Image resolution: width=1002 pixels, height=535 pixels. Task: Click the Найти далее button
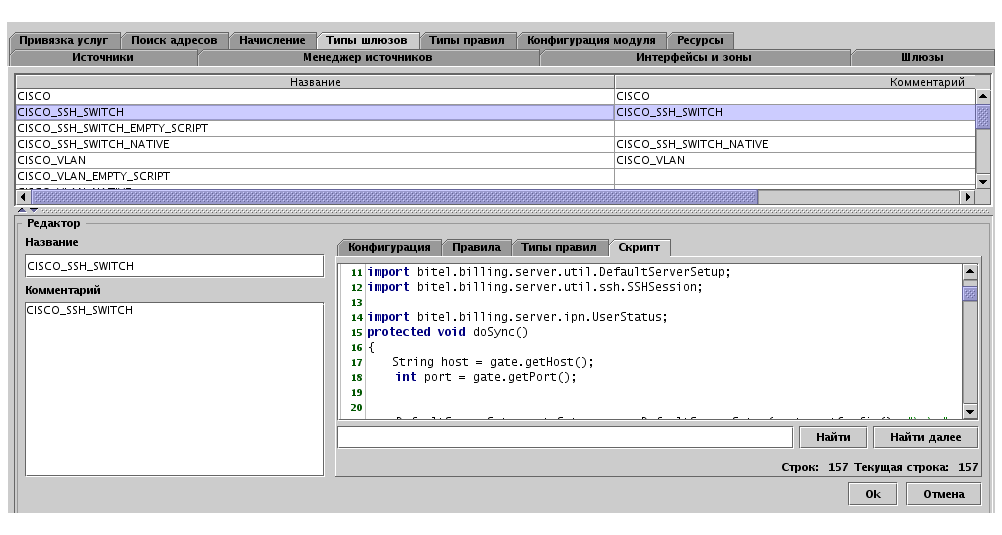[925, 437]
